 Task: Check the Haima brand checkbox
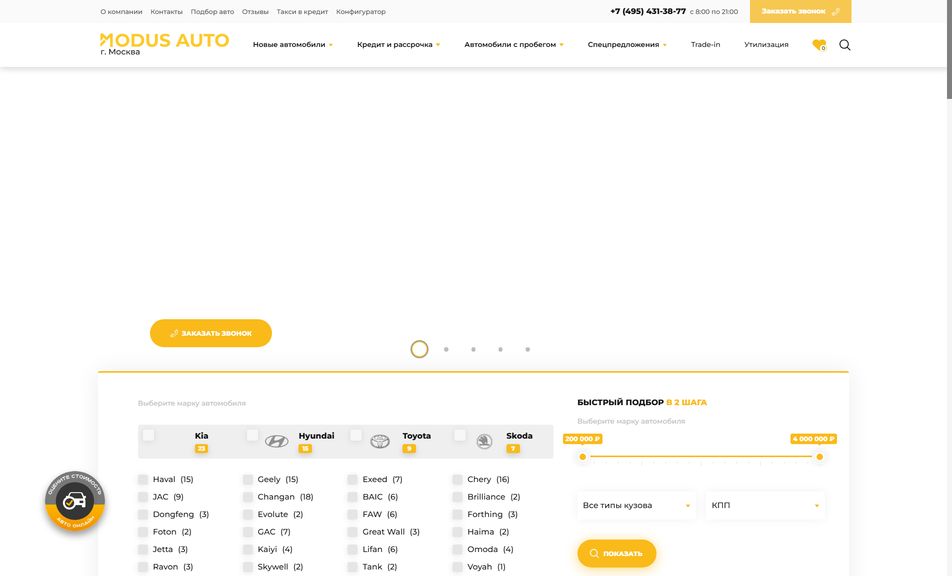(457, 532)
